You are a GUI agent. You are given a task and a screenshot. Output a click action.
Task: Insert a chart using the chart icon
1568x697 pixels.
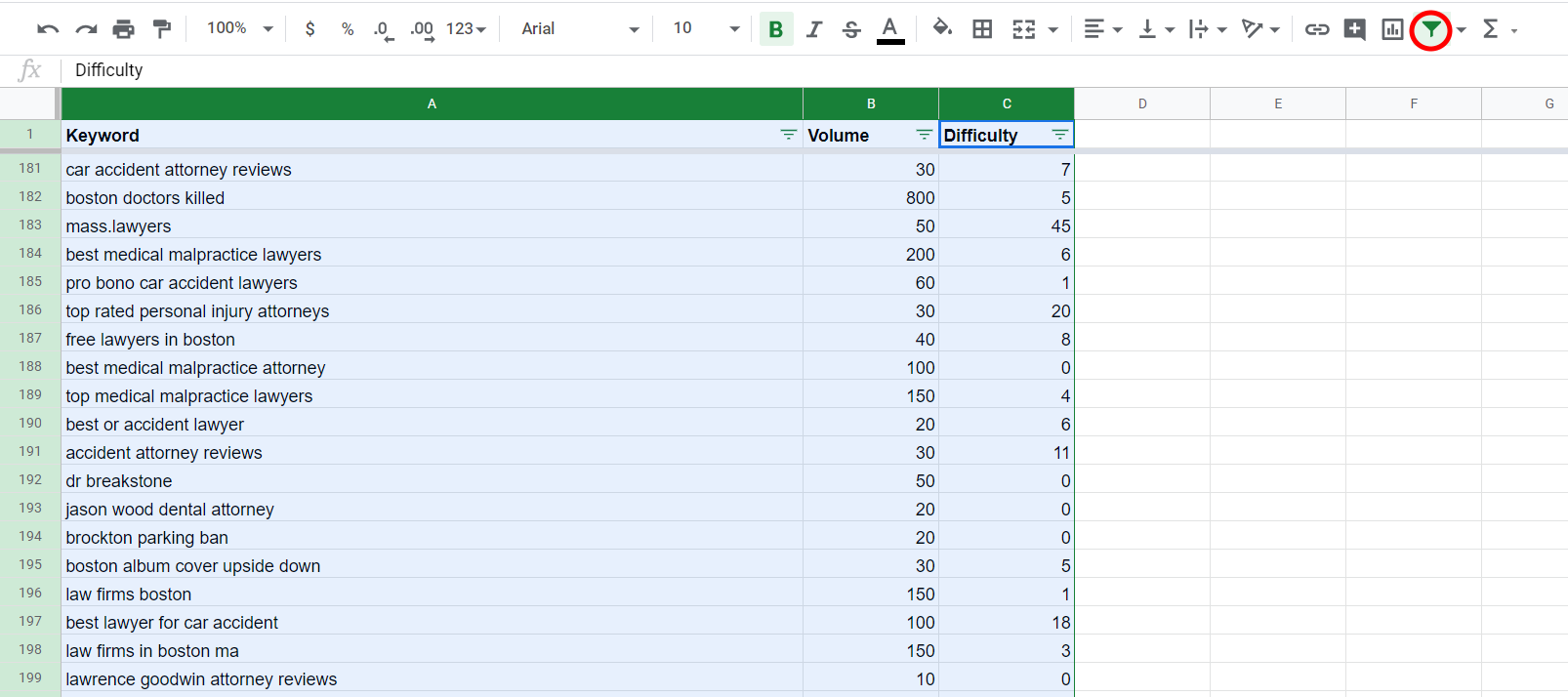tap(1392, 29)
